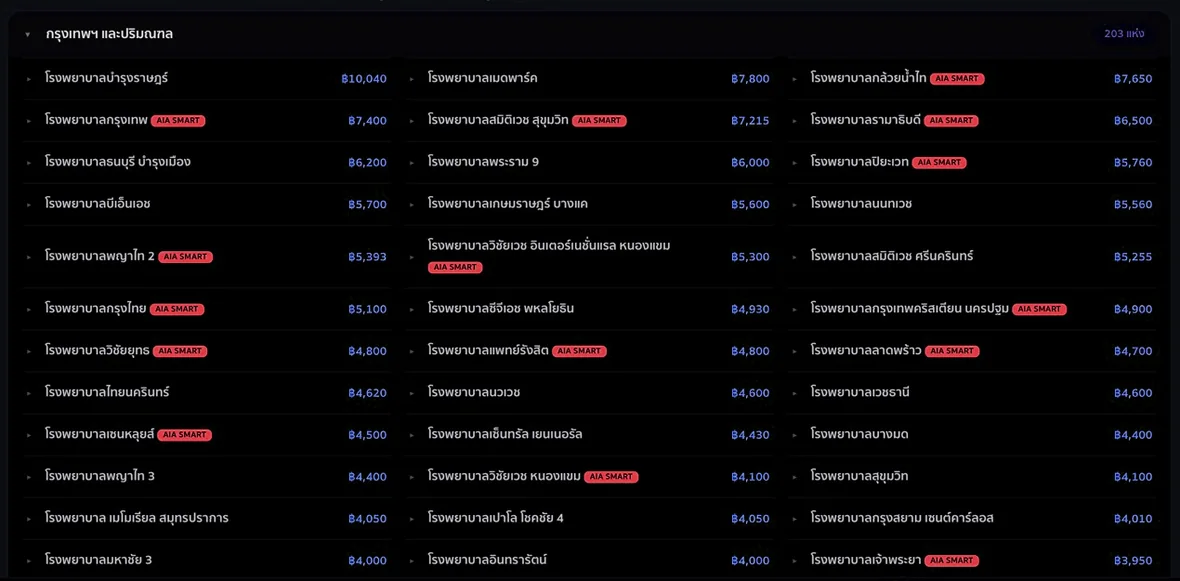Open โรงพยาบาล เมโมเรียล สมุทรปราการ entry

pos(136,519)
